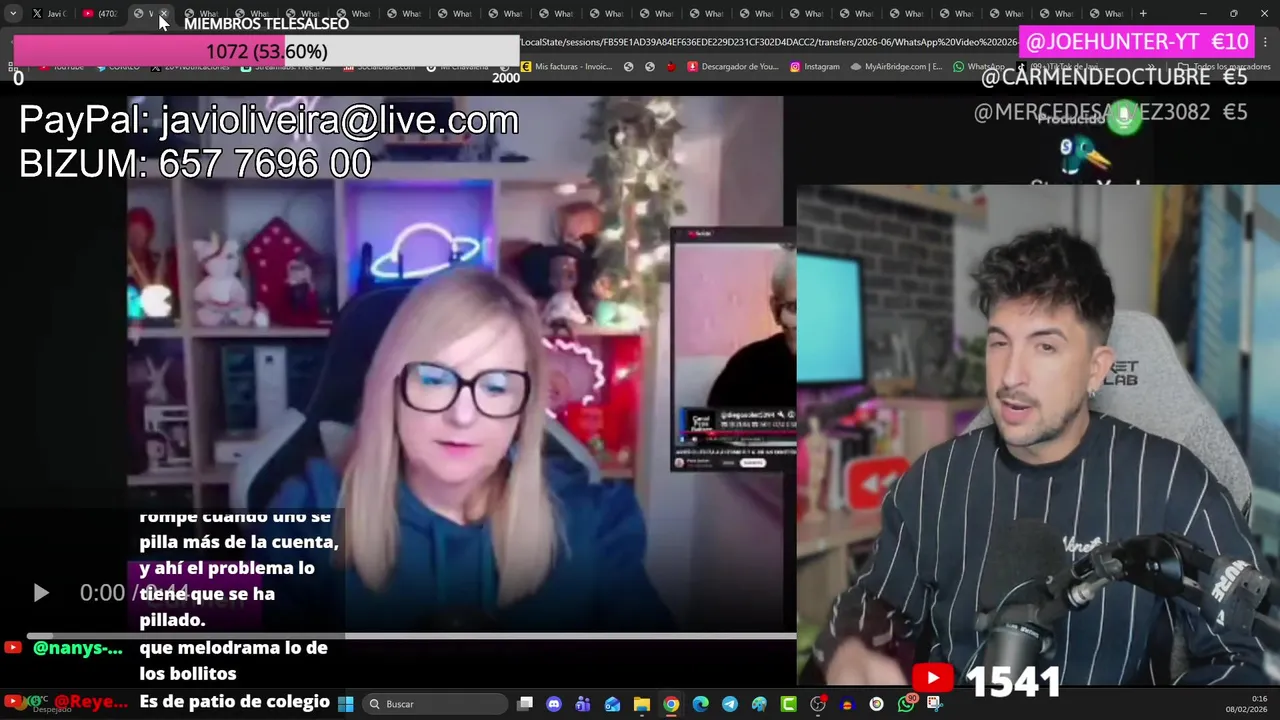Viewport: 1280px width, 720px height.
Task: Click the YouTube subscriber count logo
Action: point(932,679)
